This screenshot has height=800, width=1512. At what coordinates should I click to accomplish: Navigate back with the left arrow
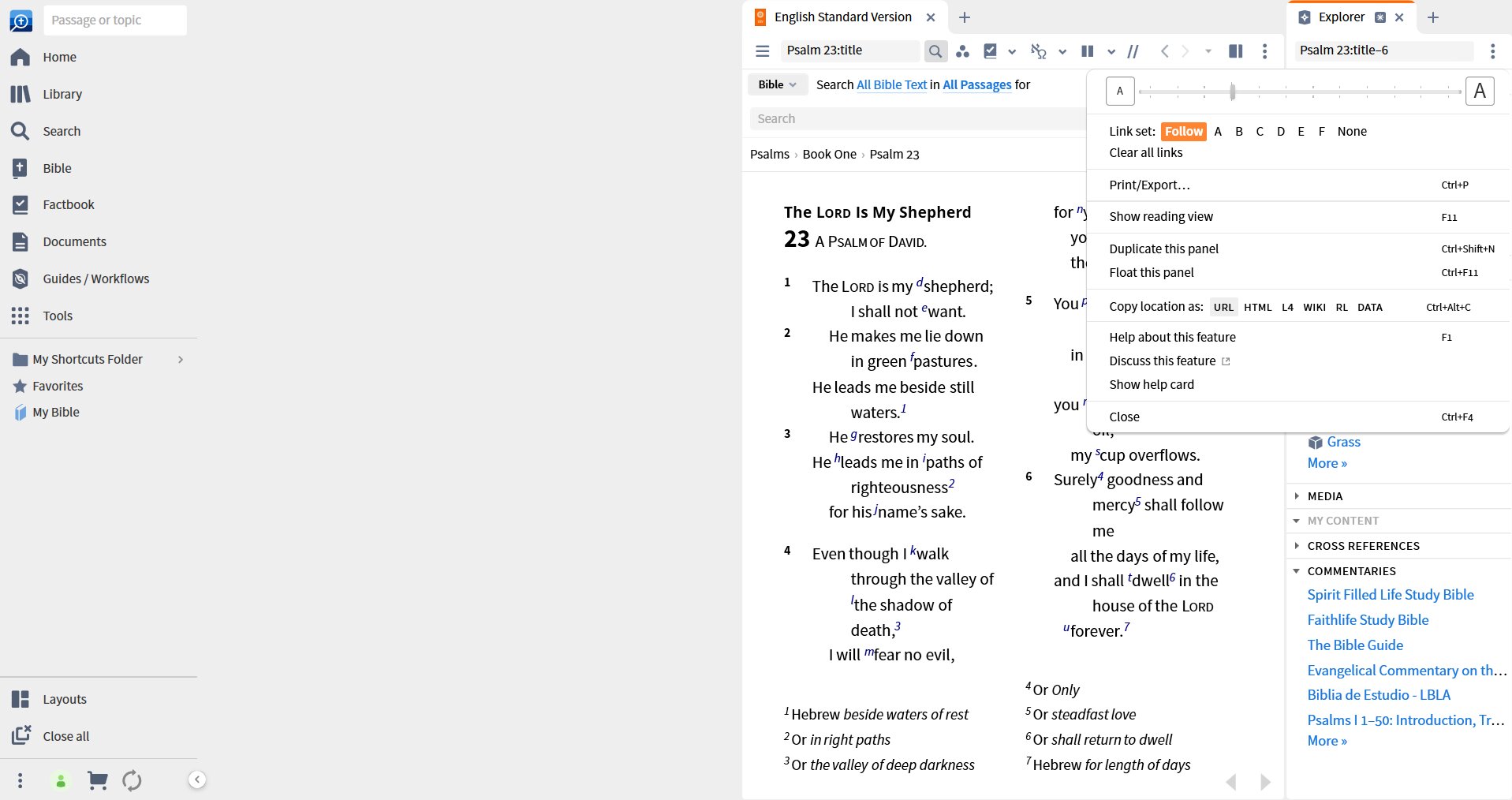point(1164,51)
